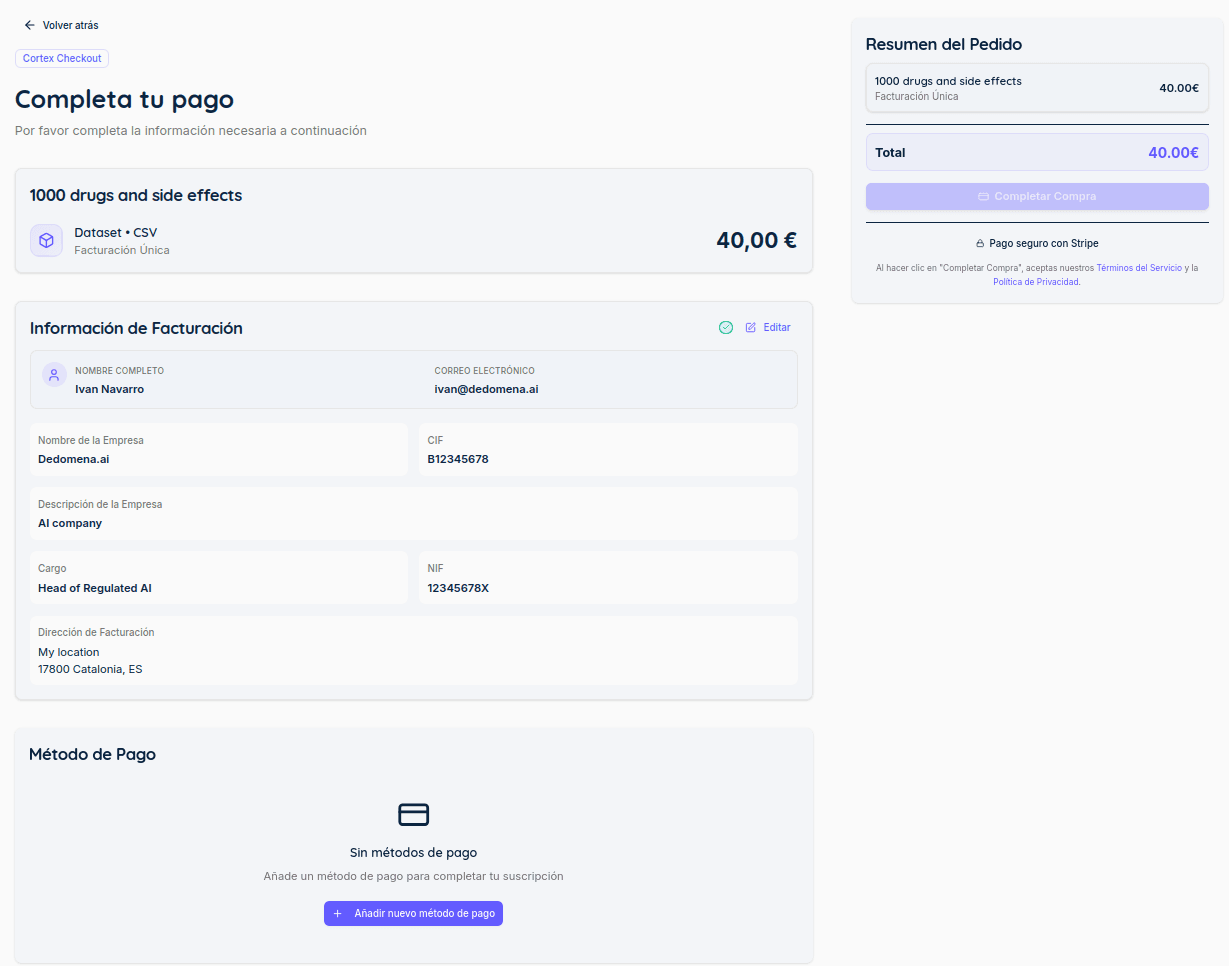Click the address line 17800 Catalonia, ES

pos(90,669)
